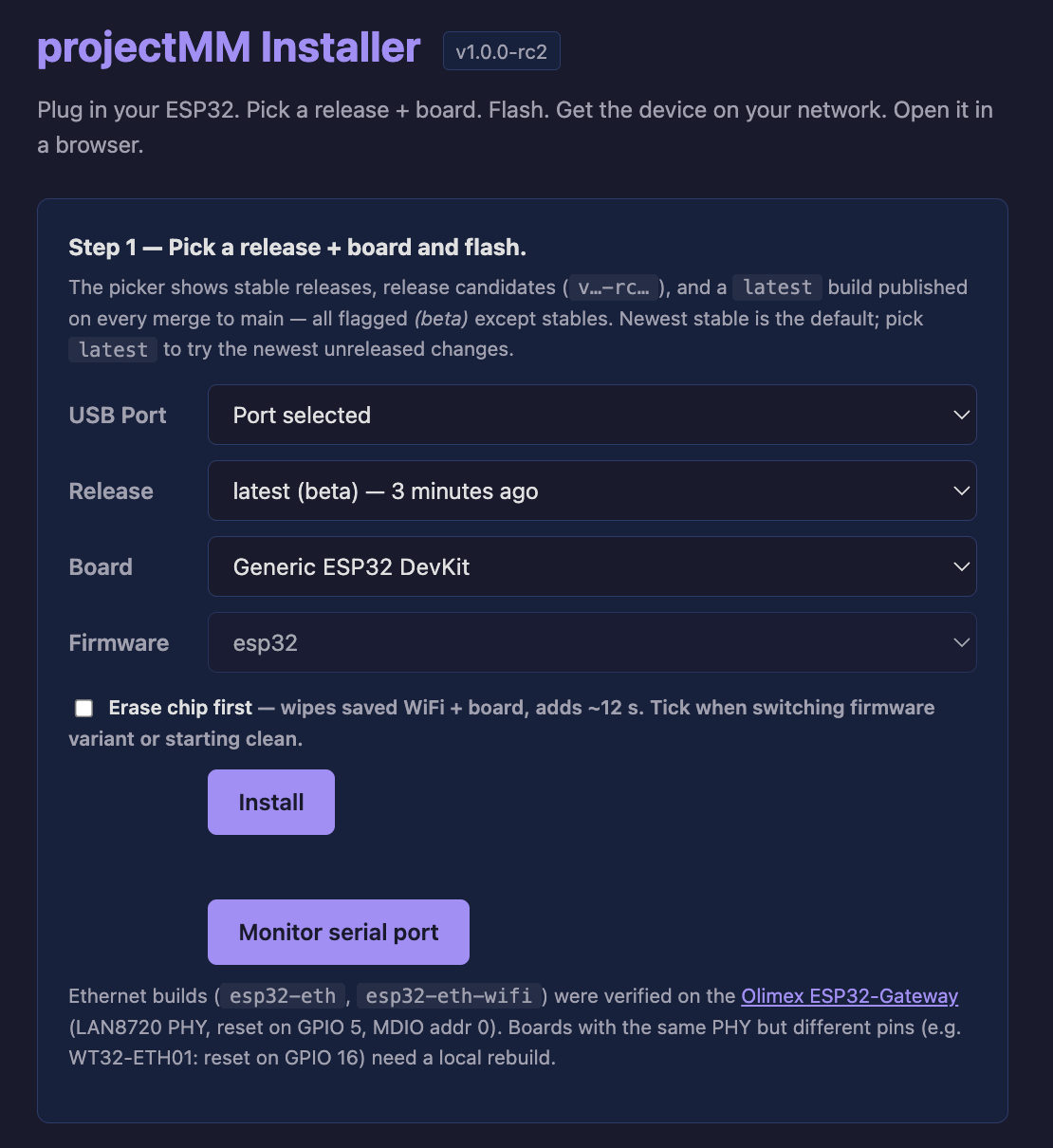The height and width of the screenshot is (1148, 1053).
Task: Open the 'latest (beta)' Release dropdown
Action: coord(592,491)
